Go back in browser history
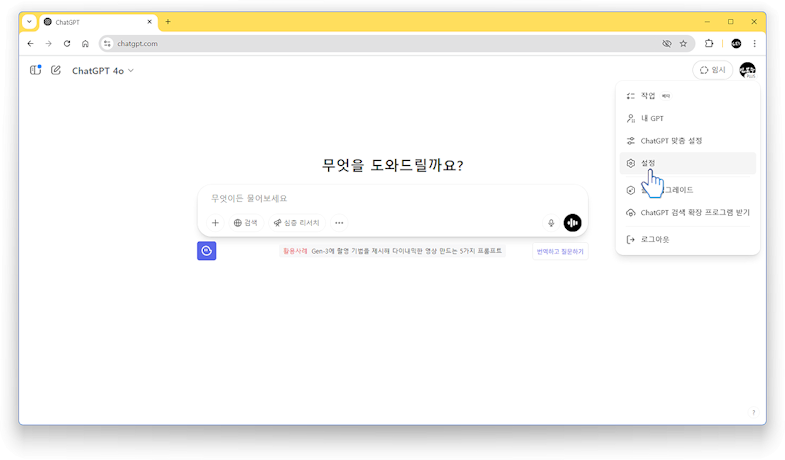 tap(31, 44)
